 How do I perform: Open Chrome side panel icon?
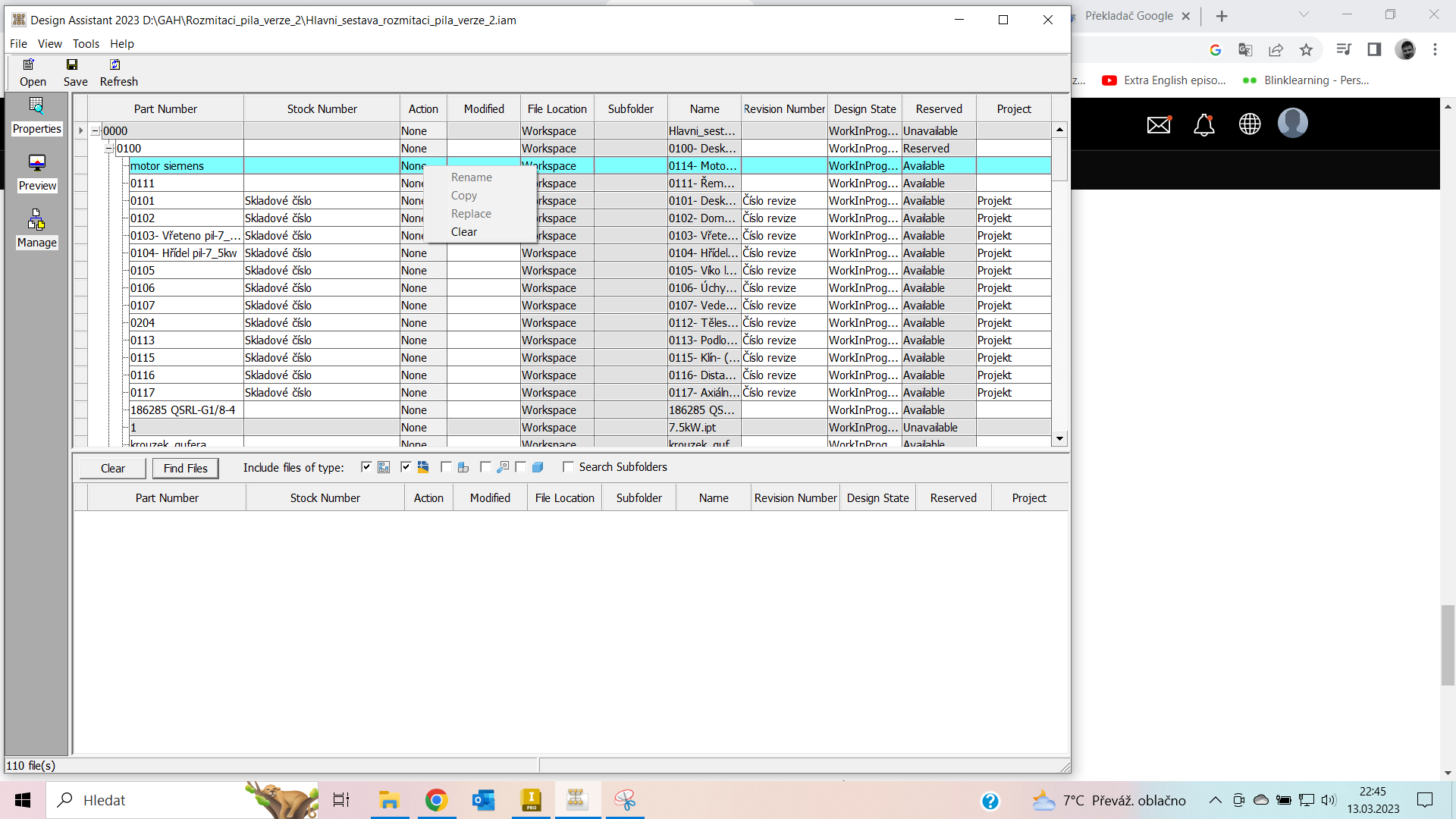1374,49
